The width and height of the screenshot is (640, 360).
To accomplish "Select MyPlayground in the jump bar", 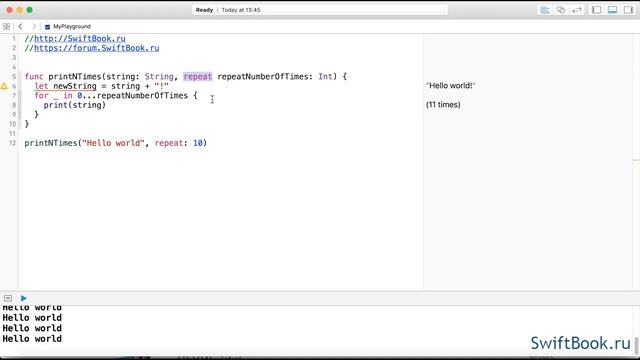I will coord(68,27).
